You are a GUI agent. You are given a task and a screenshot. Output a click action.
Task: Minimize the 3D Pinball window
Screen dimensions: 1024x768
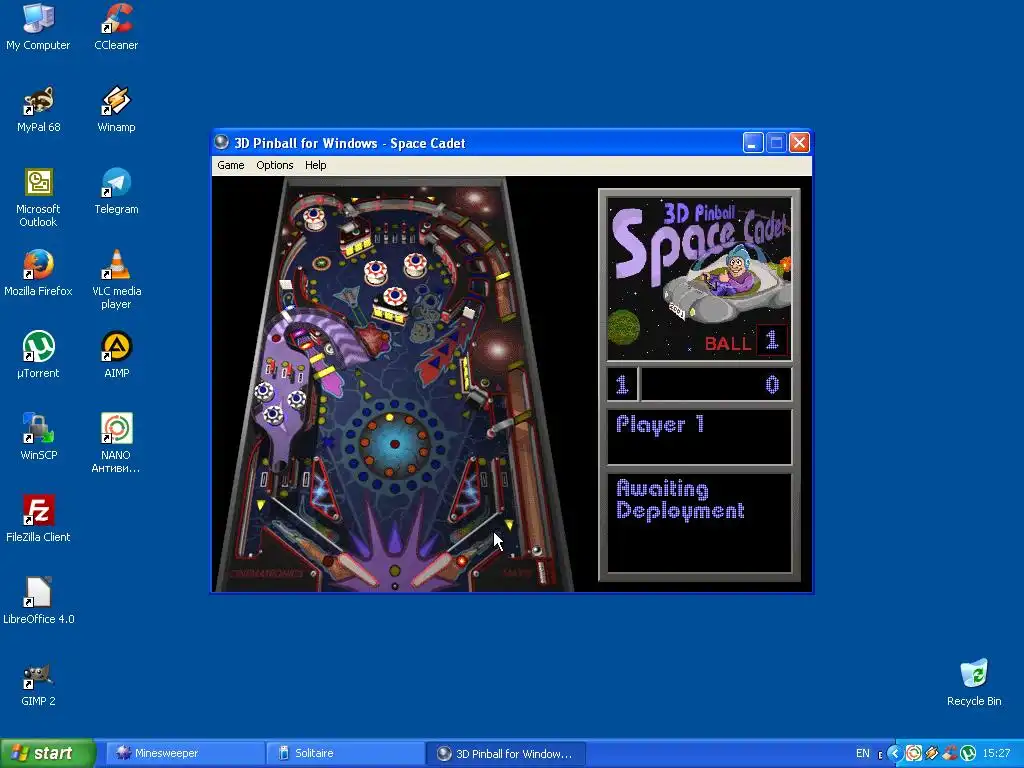753,142
